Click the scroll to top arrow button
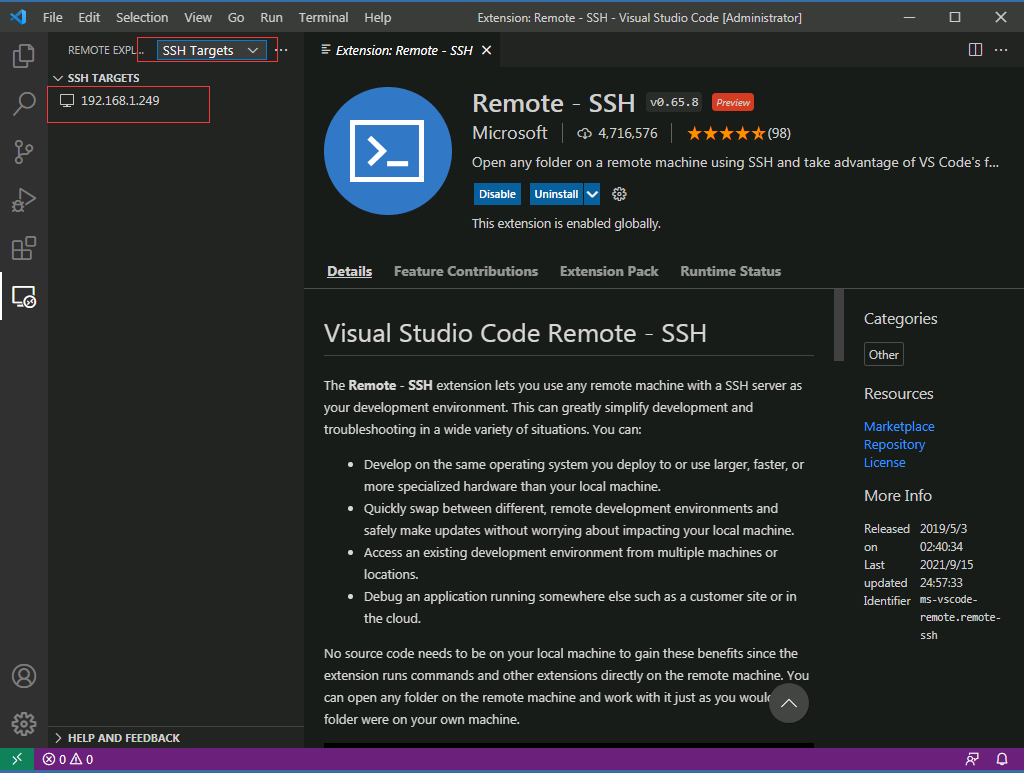This screenshot has height=773, width=1024. pyautogui.click(x=788, y=703)
